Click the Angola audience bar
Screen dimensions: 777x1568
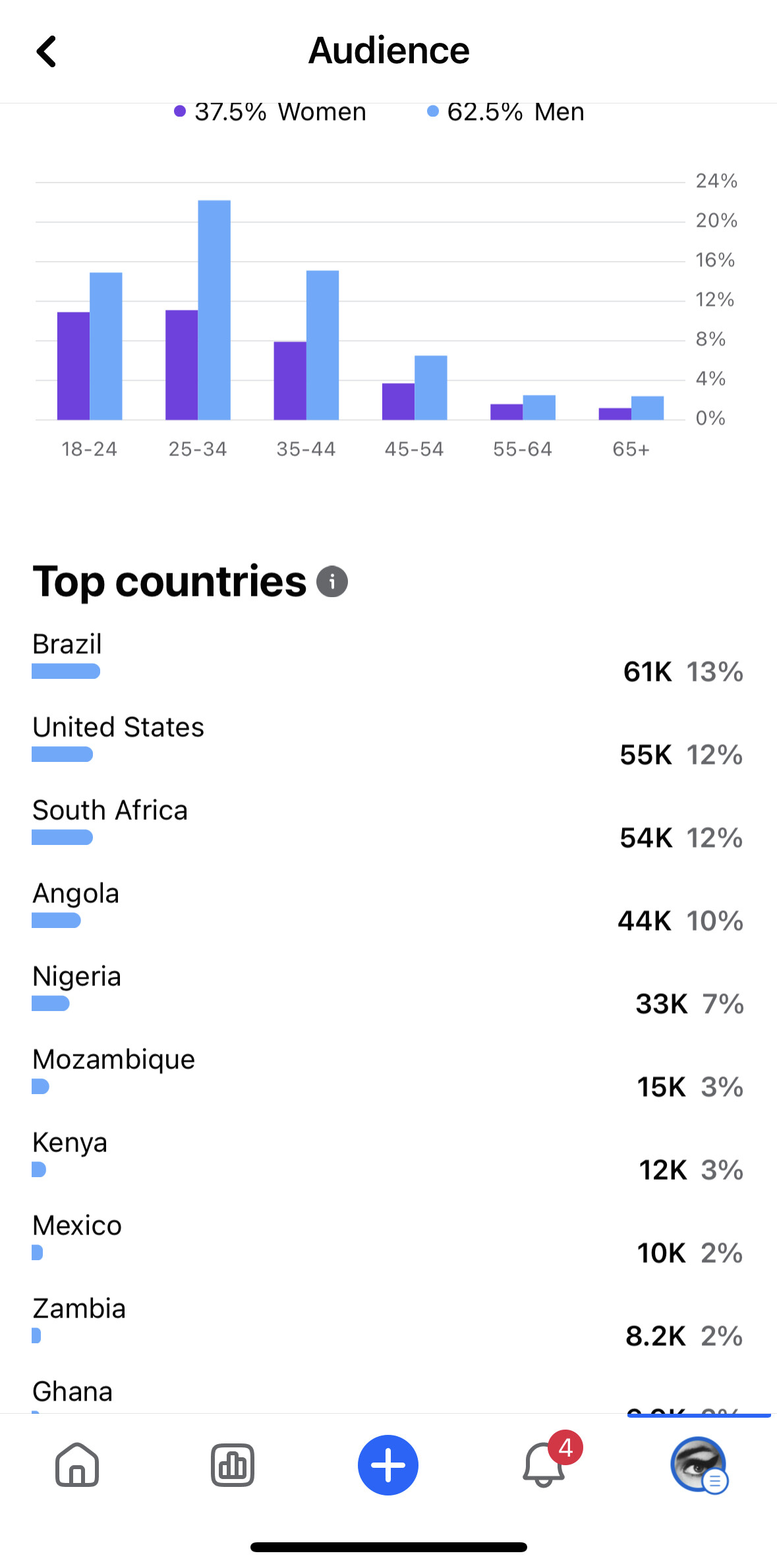(x=57, y=921)
